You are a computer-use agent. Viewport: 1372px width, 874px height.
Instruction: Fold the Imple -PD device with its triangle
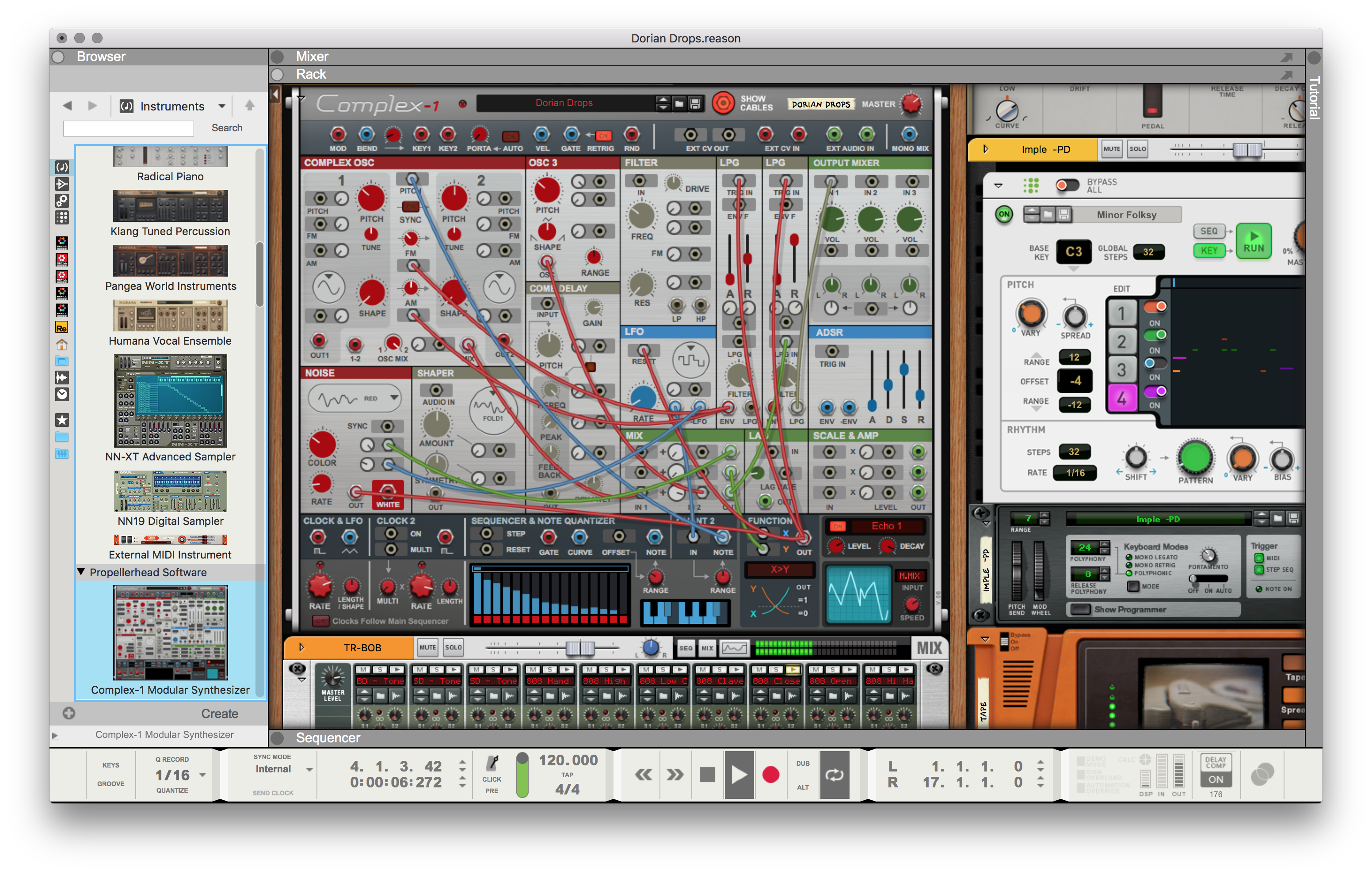pyautogui.click(x=986, y=149)
